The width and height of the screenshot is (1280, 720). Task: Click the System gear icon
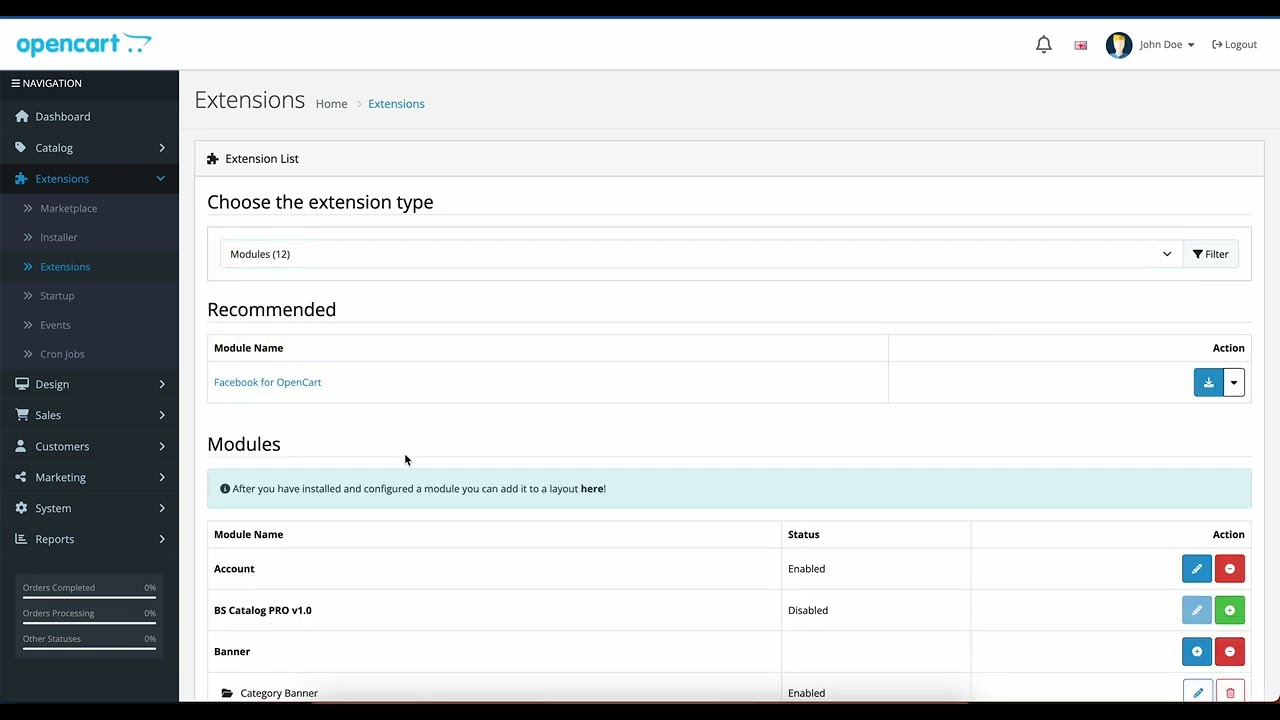point(21,508)
